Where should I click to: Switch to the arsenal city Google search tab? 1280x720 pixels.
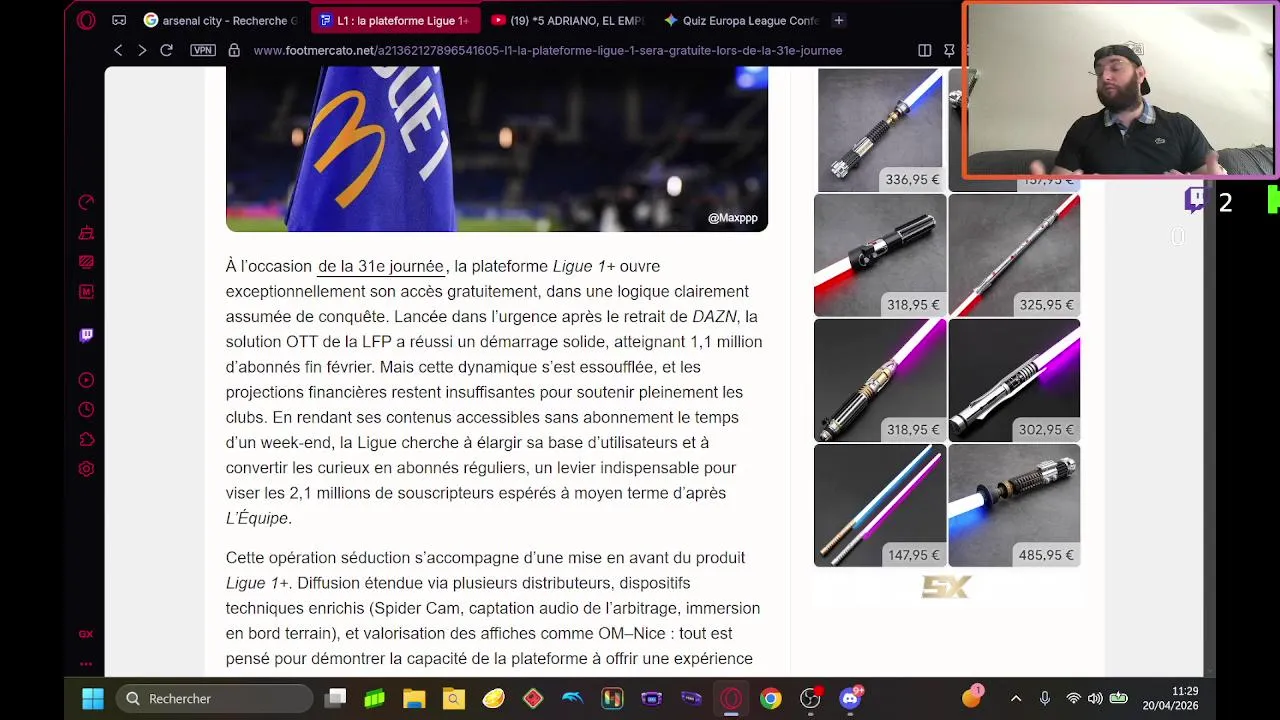pyautogui.click(x=221, y=20)
